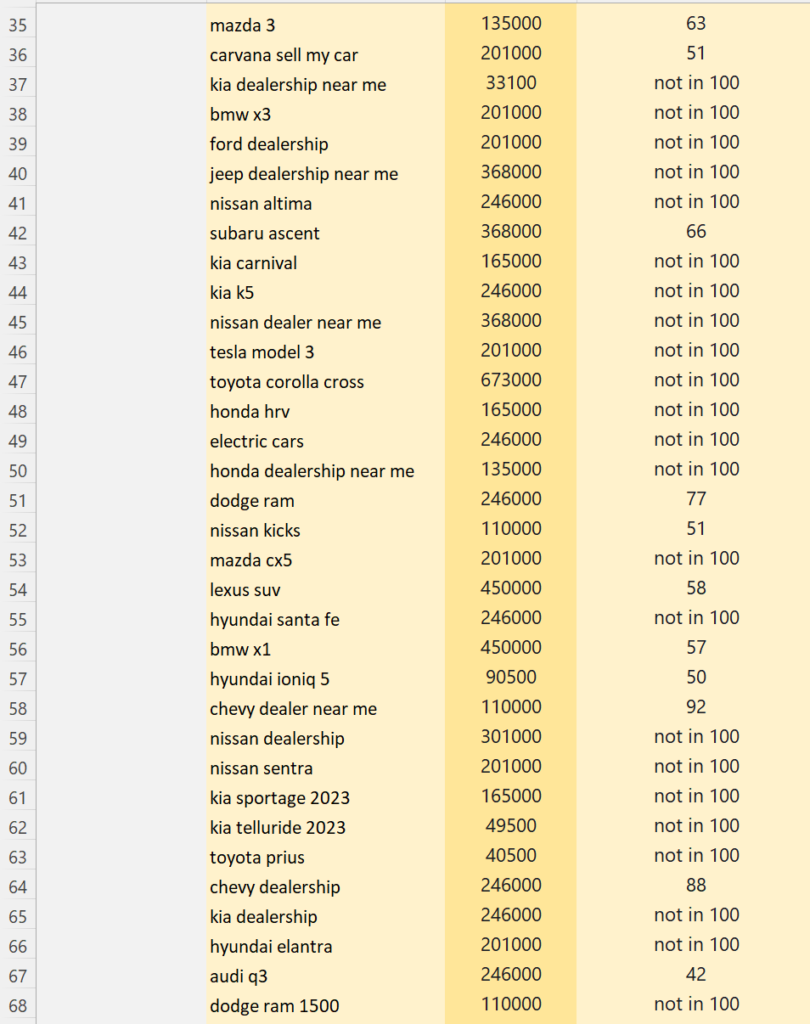Click rank 42 for audi q3
This screenshot has height=1024, width=810.
696,974
